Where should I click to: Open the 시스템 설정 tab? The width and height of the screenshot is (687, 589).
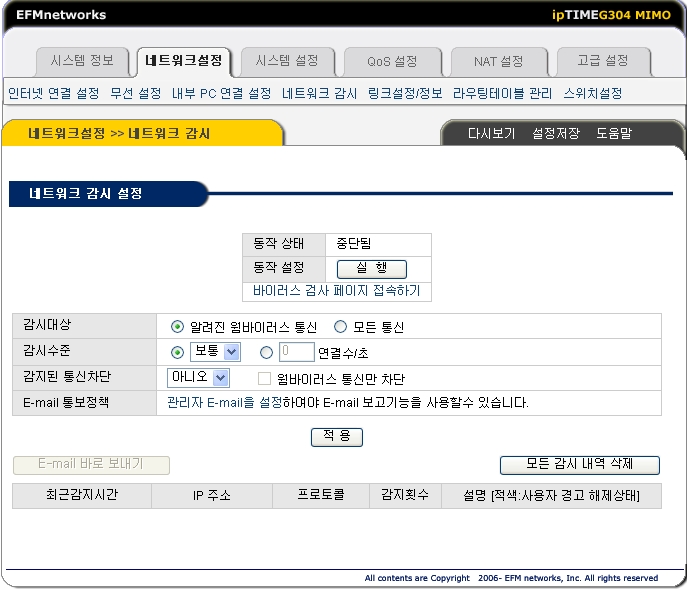pos(287,61)
